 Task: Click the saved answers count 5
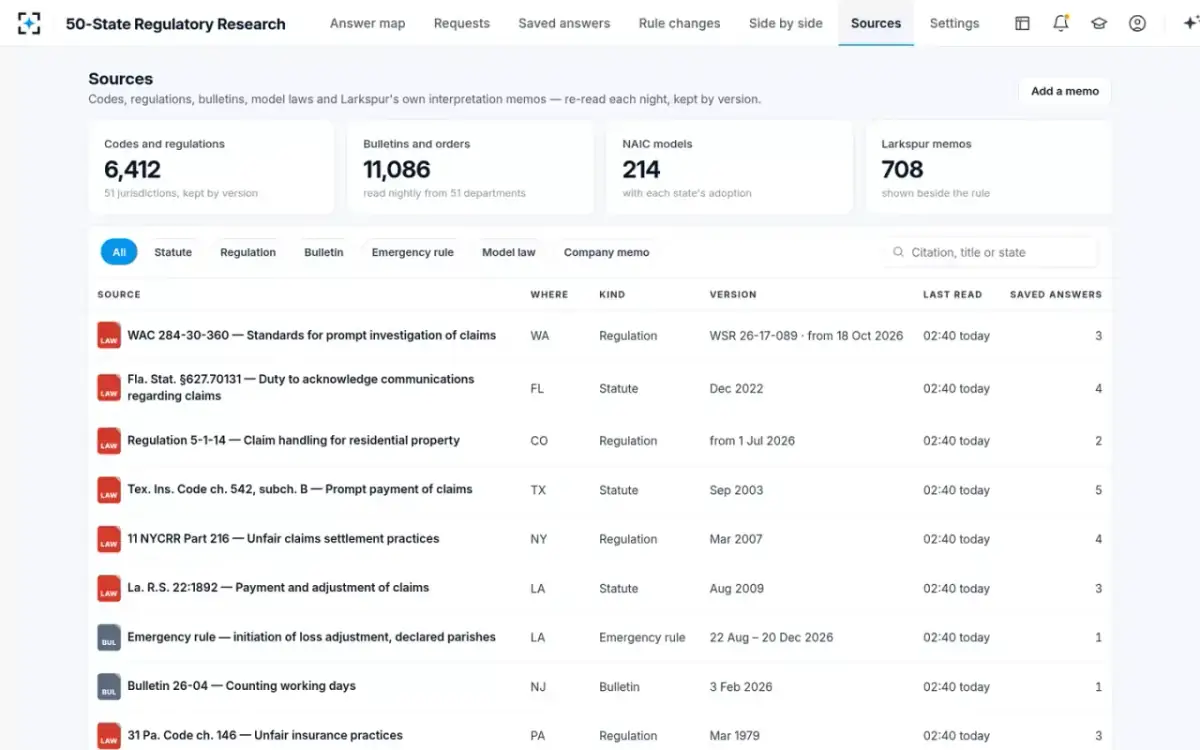[1098, 490]
